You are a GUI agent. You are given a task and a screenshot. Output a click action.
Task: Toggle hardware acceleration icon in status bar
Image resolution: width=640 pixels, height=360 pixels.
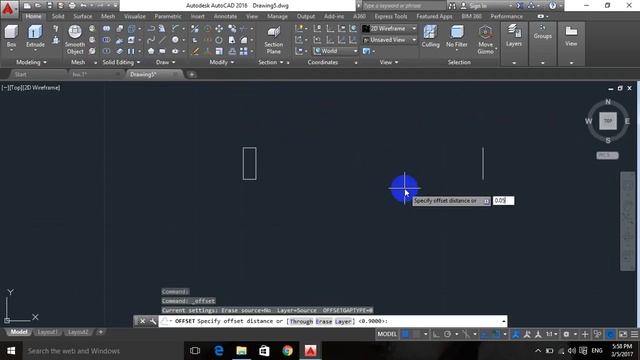(x=611, y=334)
